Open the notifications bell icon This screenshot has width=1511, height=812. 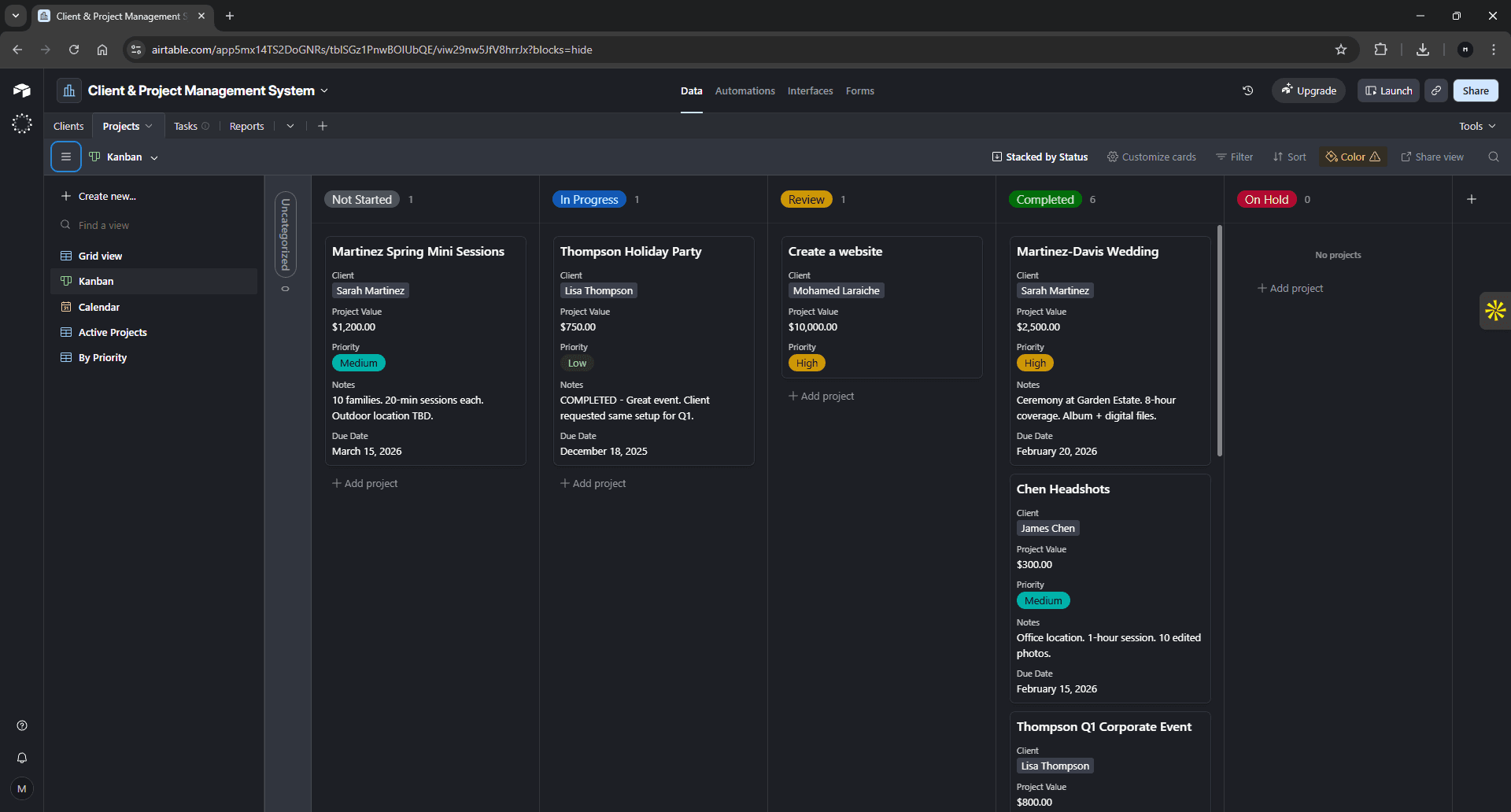22,758
